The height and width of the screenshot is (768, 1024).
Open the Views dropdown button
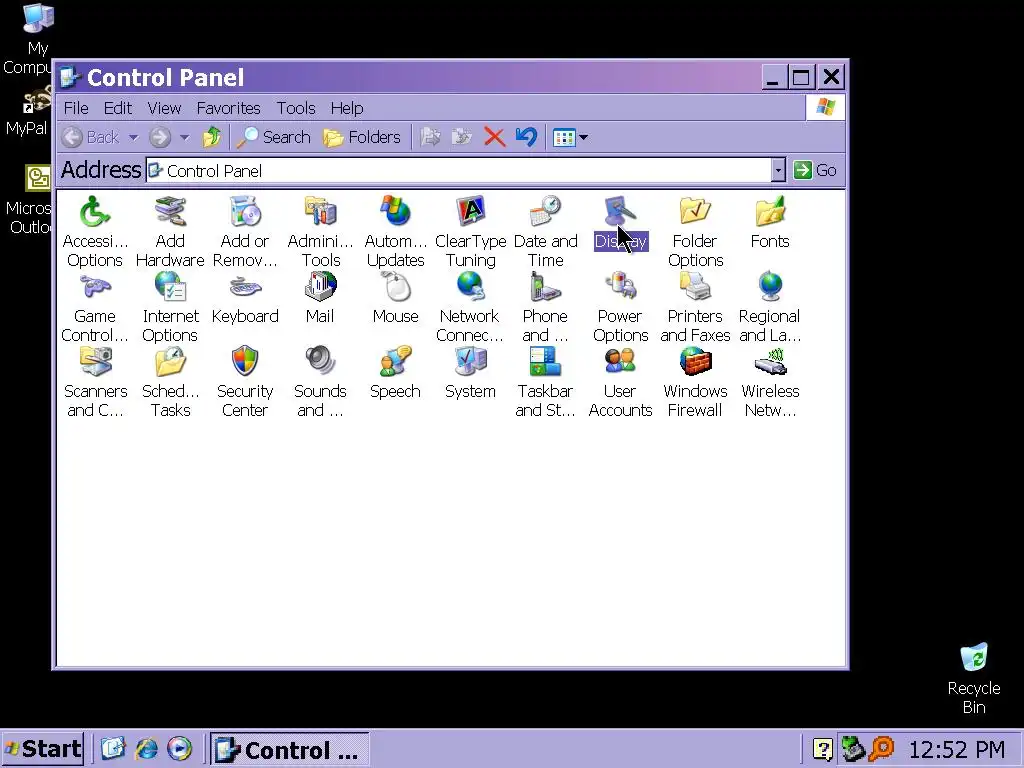click(x=570, y=137)
